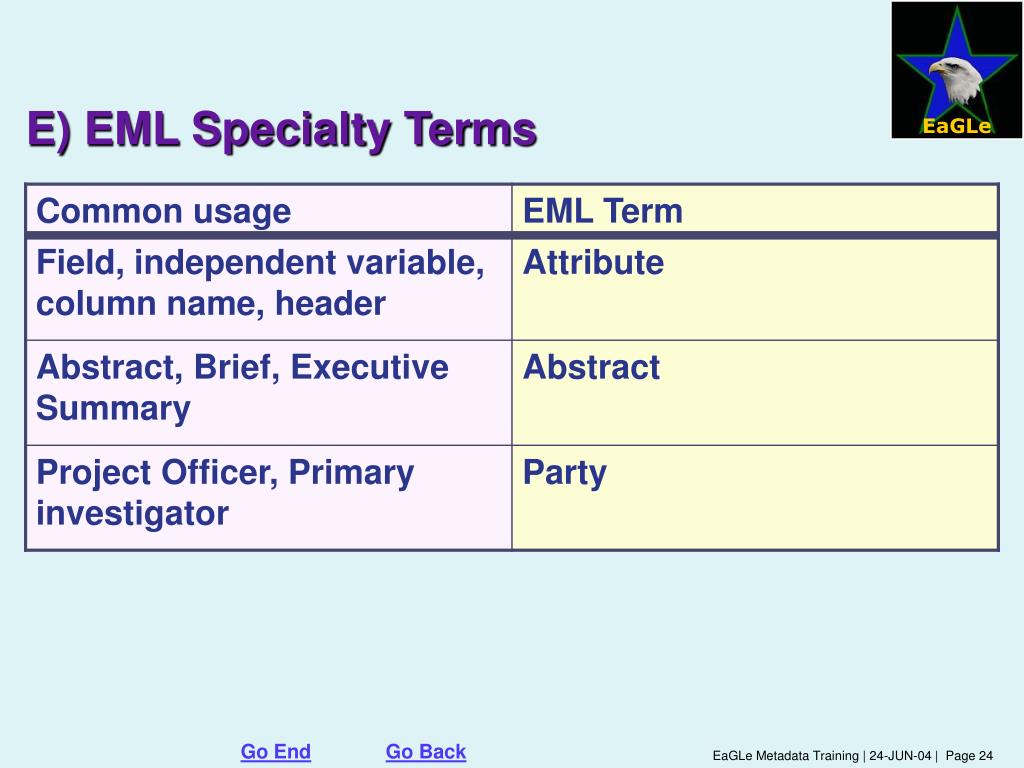Click the EaGLe yellow text in logo
Screen dimensions: 1024x768
coord(957,125)
